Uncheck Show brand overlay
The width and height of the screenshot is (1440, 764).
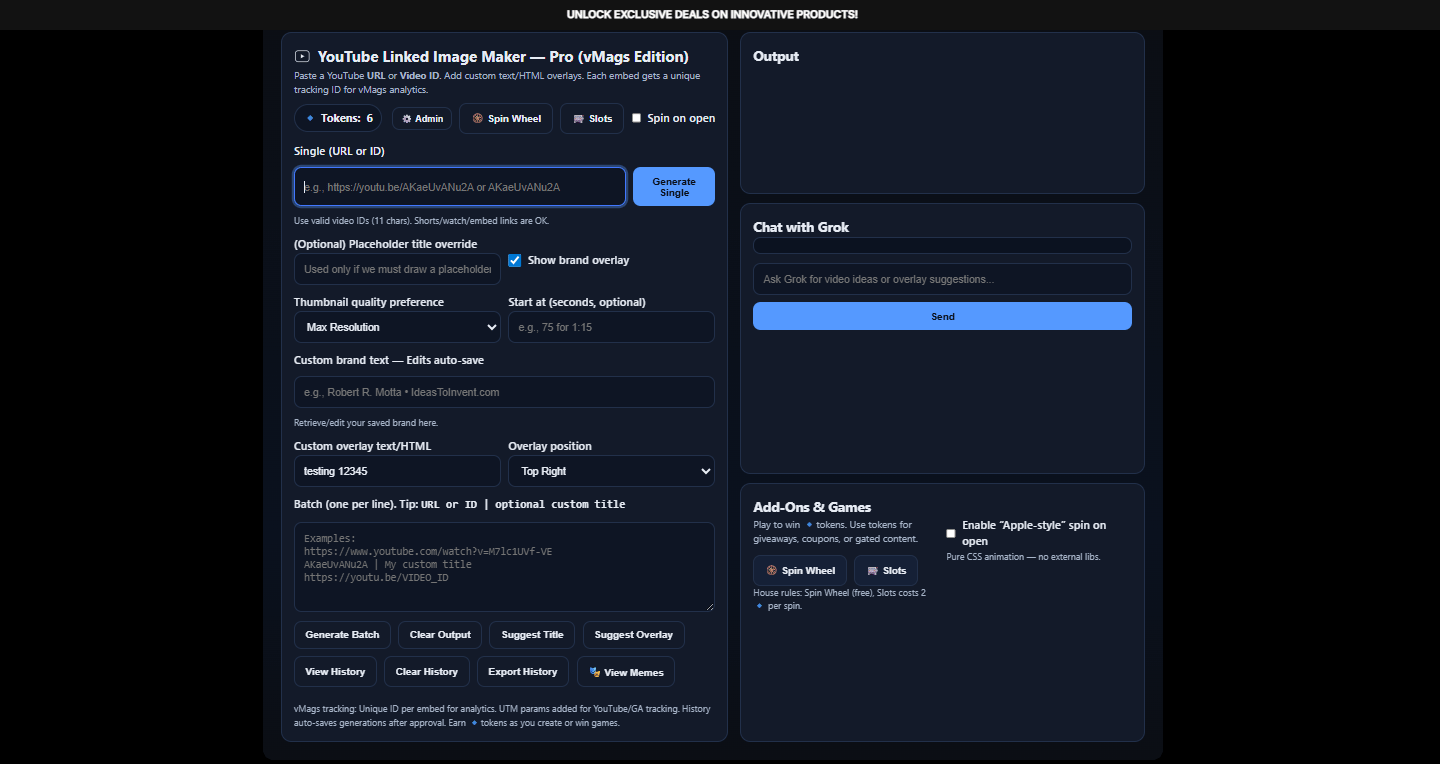coord(515,260)
